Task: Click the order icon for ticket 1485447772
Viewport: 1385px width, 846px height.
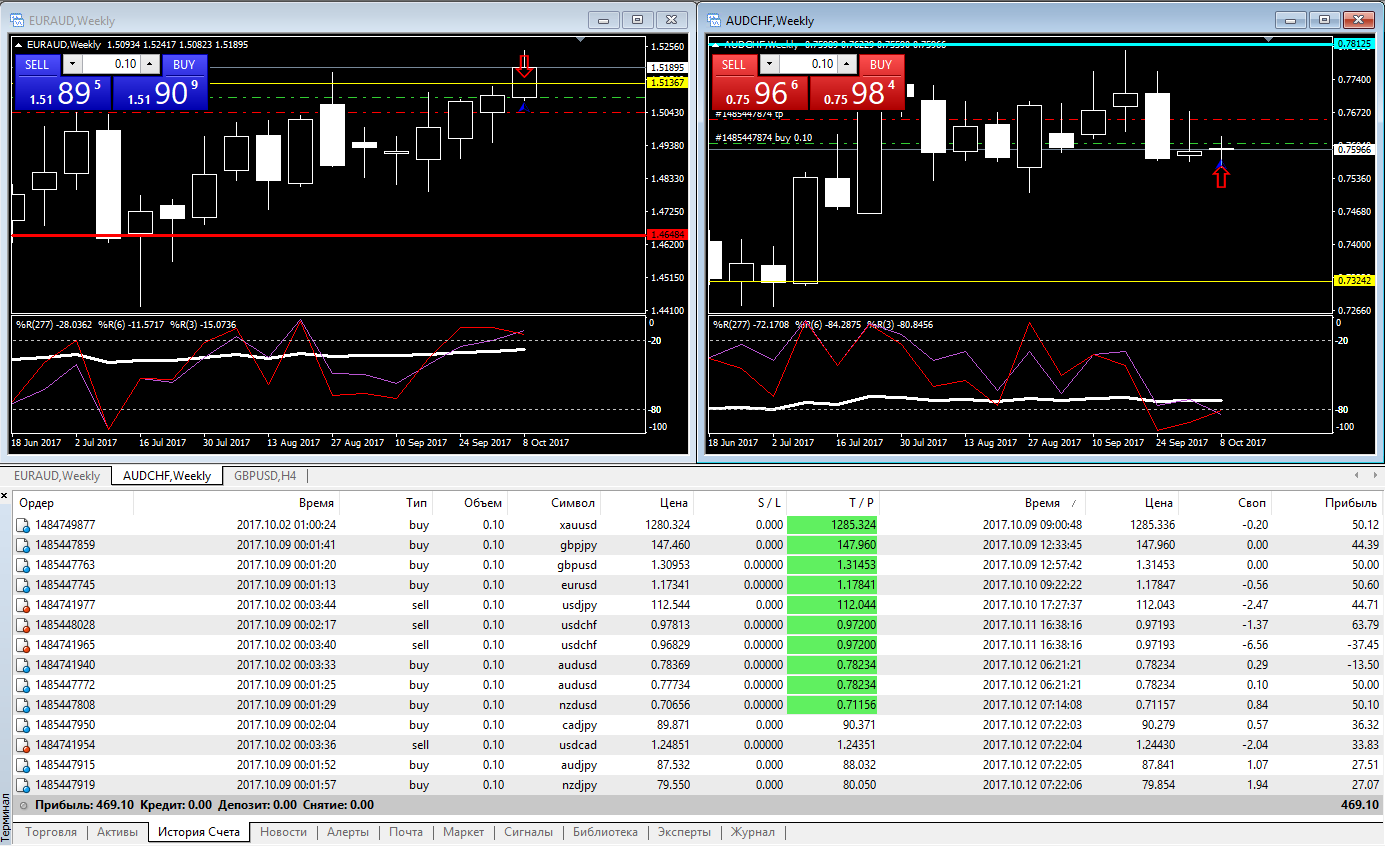Action: (23, 685)
